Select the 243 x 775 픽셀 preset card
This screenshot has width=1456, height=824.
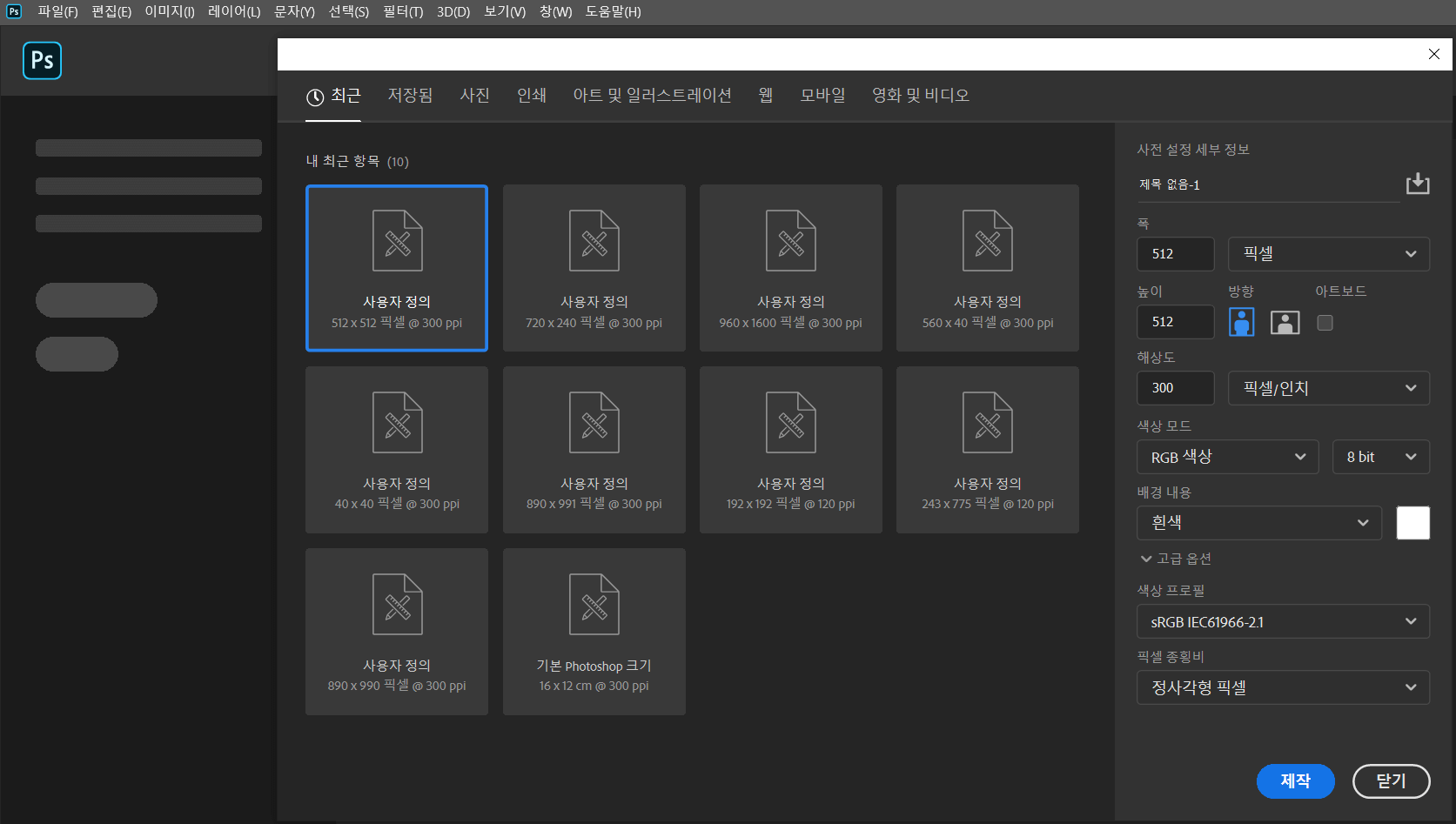[988, 450]
